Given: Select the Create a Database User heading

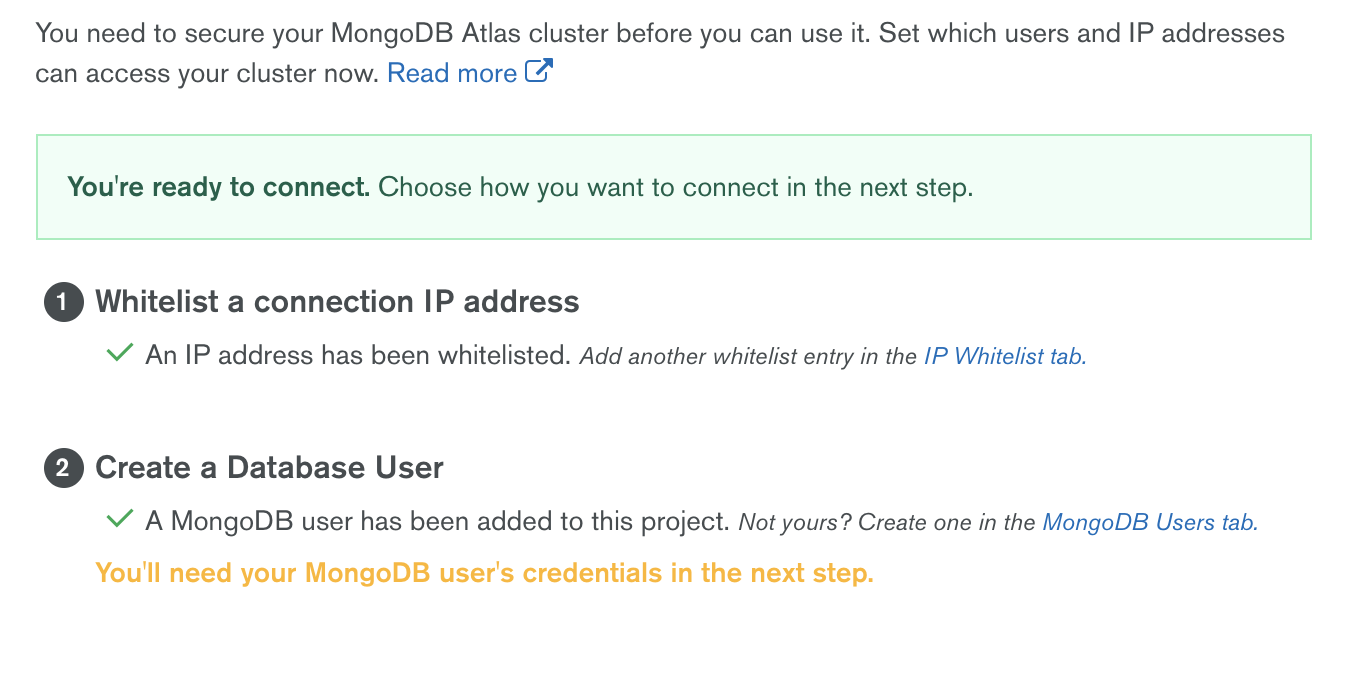Looking at the screenshot, I should 269,468.
